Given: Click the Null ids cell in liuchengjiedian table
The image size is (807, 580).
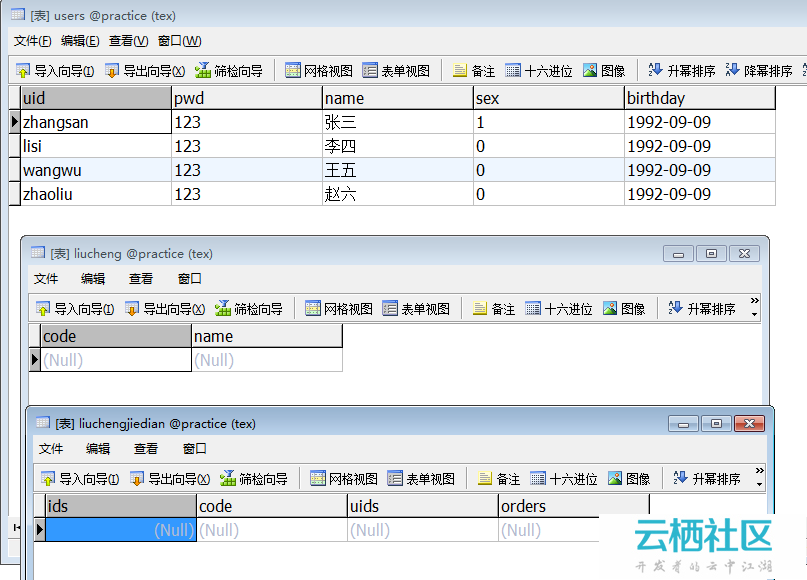Looking at the screenshot, I should point(121,530).
